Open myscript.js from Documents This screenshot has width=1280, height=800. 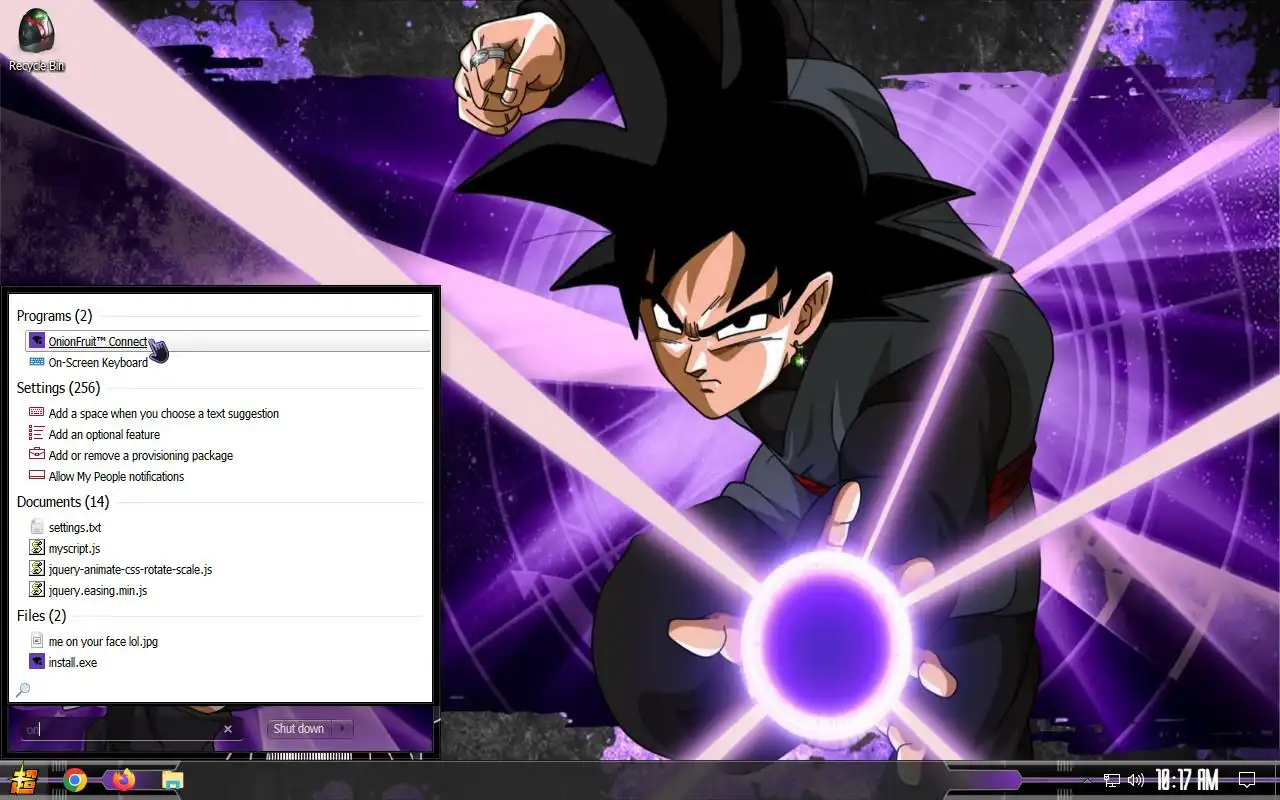[x=74, y=548]
